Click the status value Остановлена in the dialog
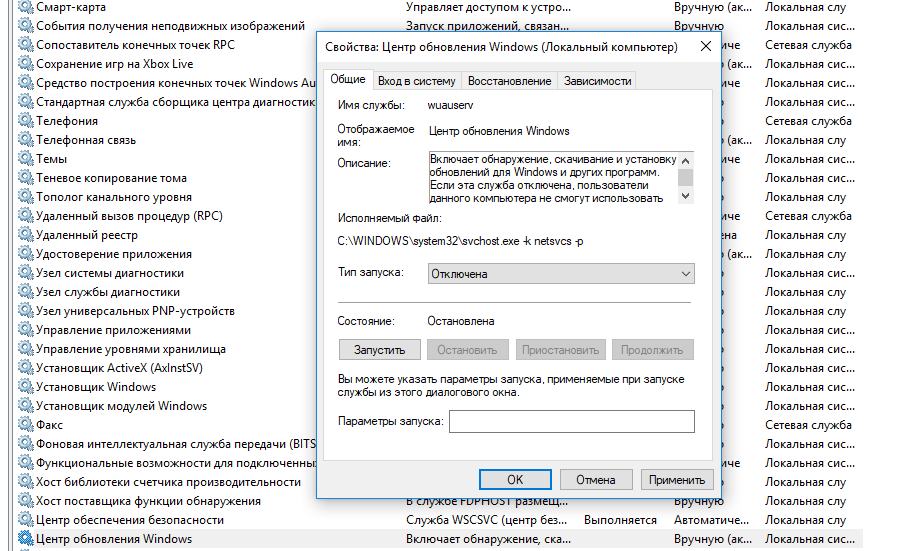This screenshot has width=898, height=551. point(460,321)
